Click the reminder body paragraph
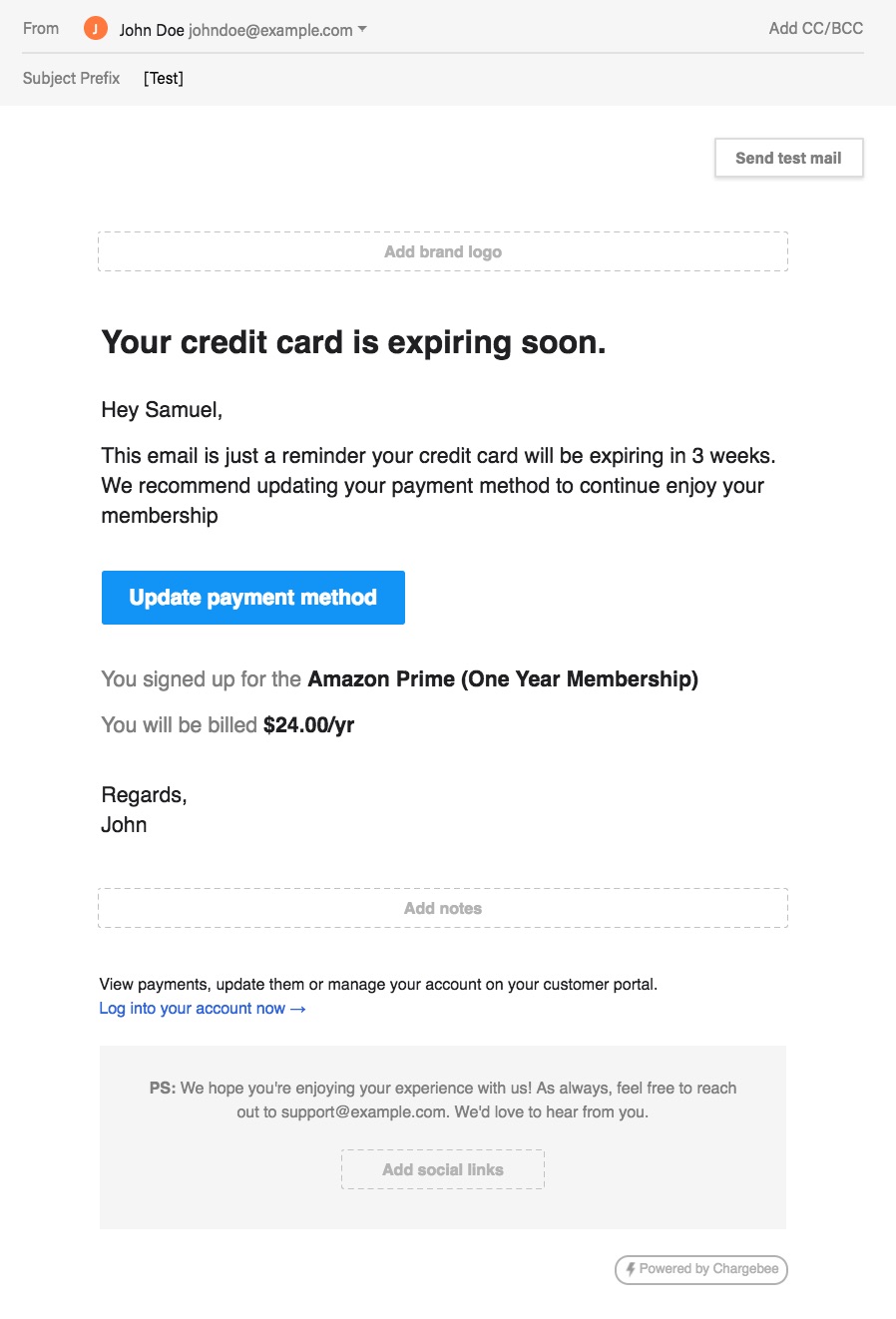Screen dimensions: 896x1319 (x=438, y=486)
